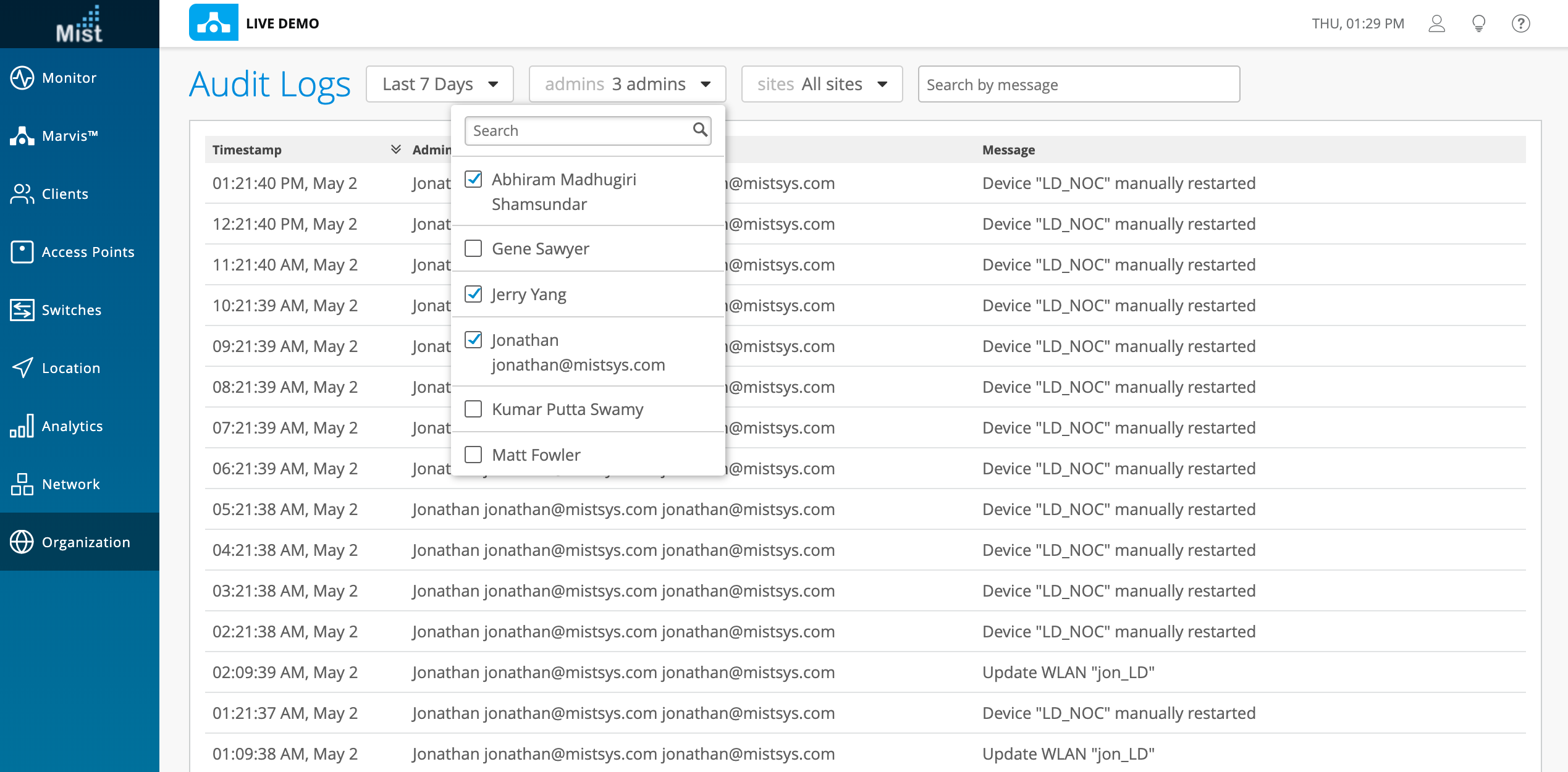Collapse the admins 3 admins dropdown

pos(627,84)
